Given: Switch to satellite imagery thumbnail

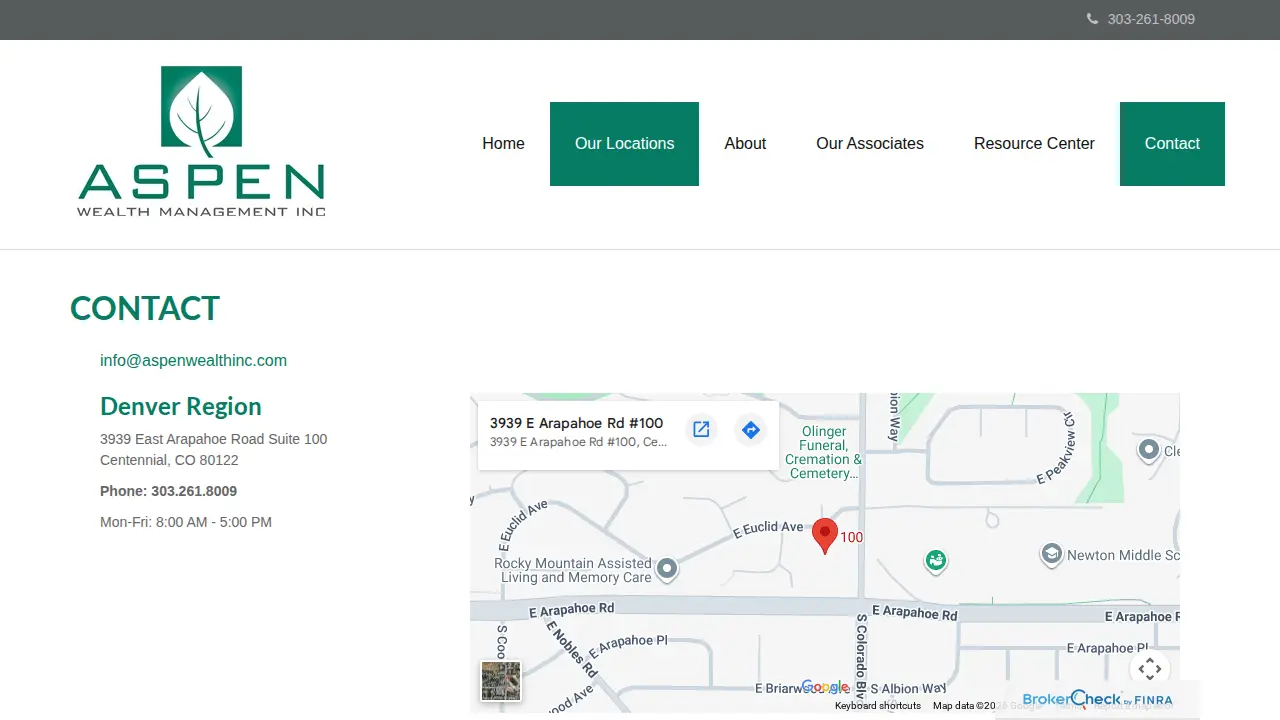Looking at the screenshot, I should (x=501, y=681).
